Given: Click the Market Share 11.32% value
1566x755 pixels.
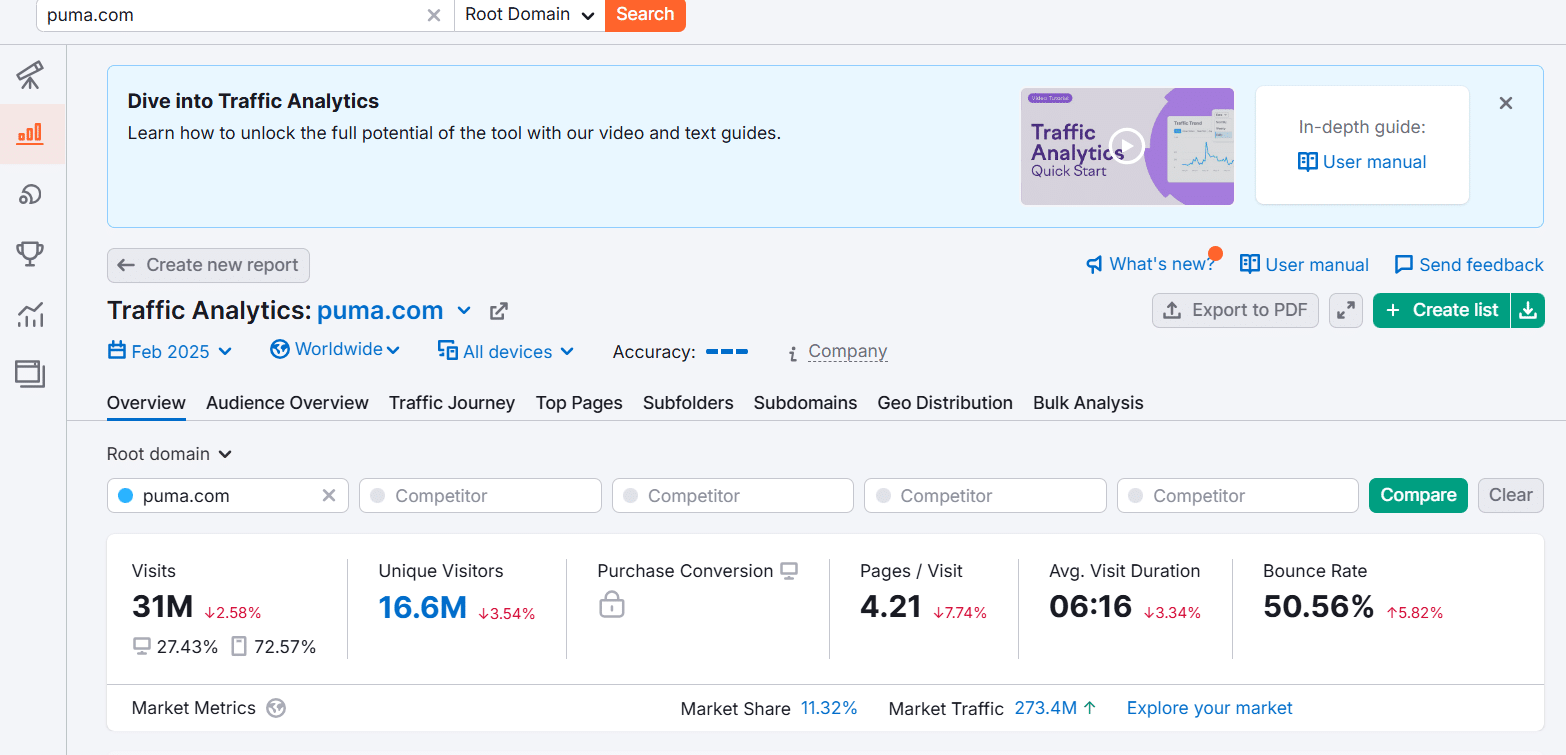Looking at the screenshot, I should click(x=829, y=708).
